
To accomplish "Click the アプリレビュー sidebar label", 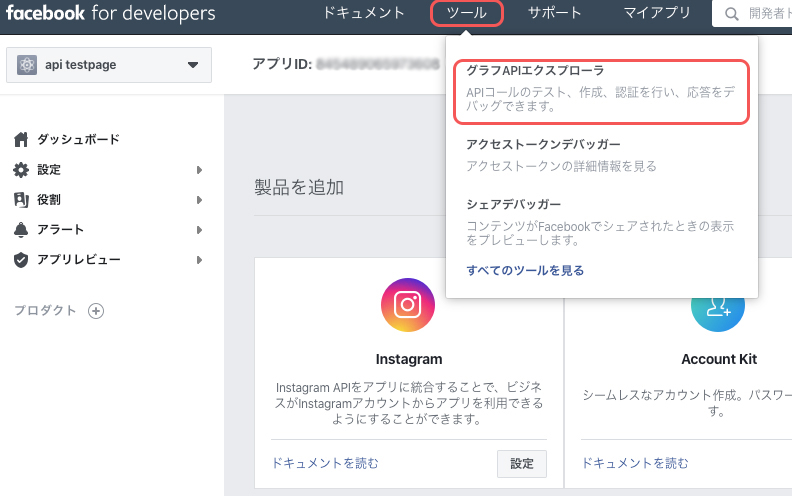I will click(79, 260).
